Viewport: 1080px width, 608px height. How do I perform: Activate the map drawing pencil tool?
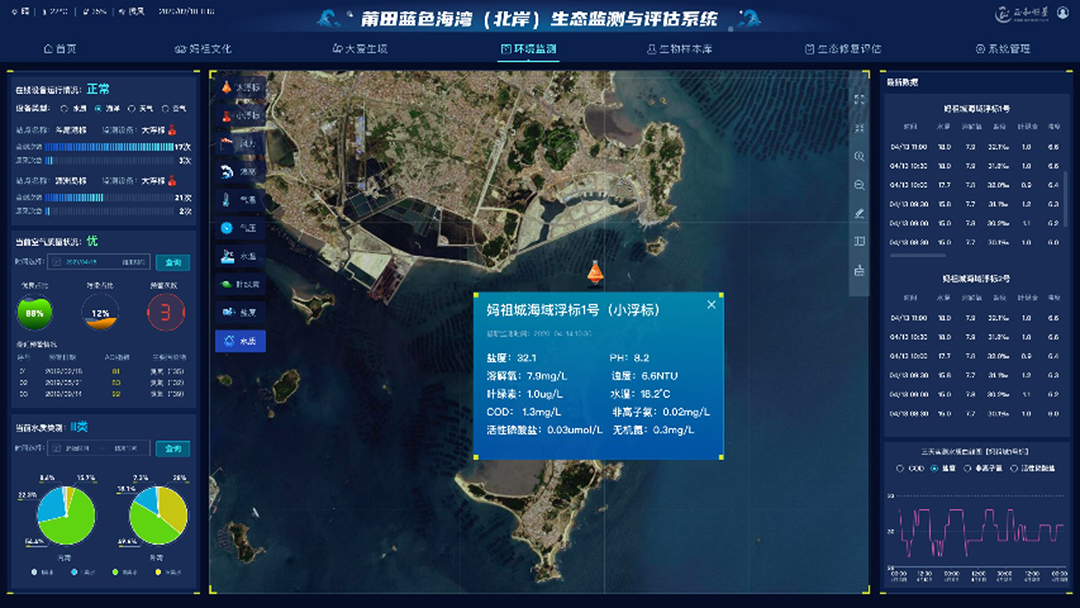[859, 213]
